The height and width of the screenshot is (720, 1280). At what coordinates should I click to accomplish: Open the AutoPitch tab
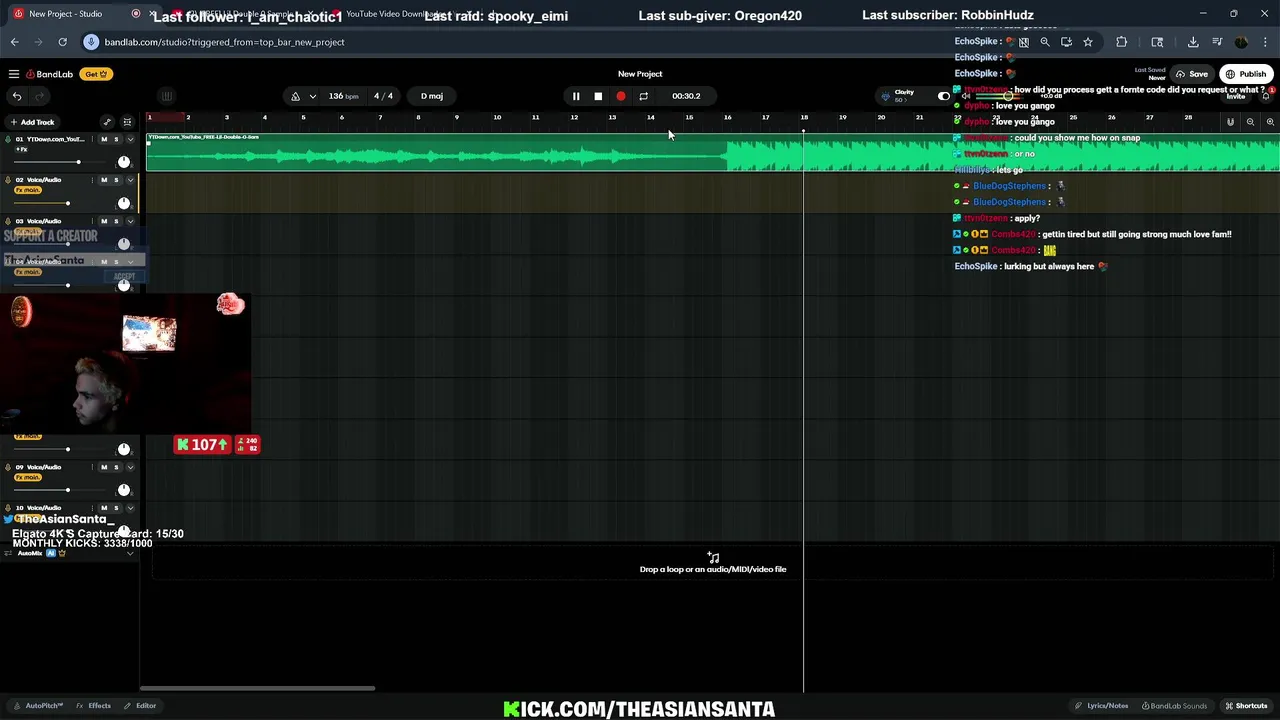38,706
